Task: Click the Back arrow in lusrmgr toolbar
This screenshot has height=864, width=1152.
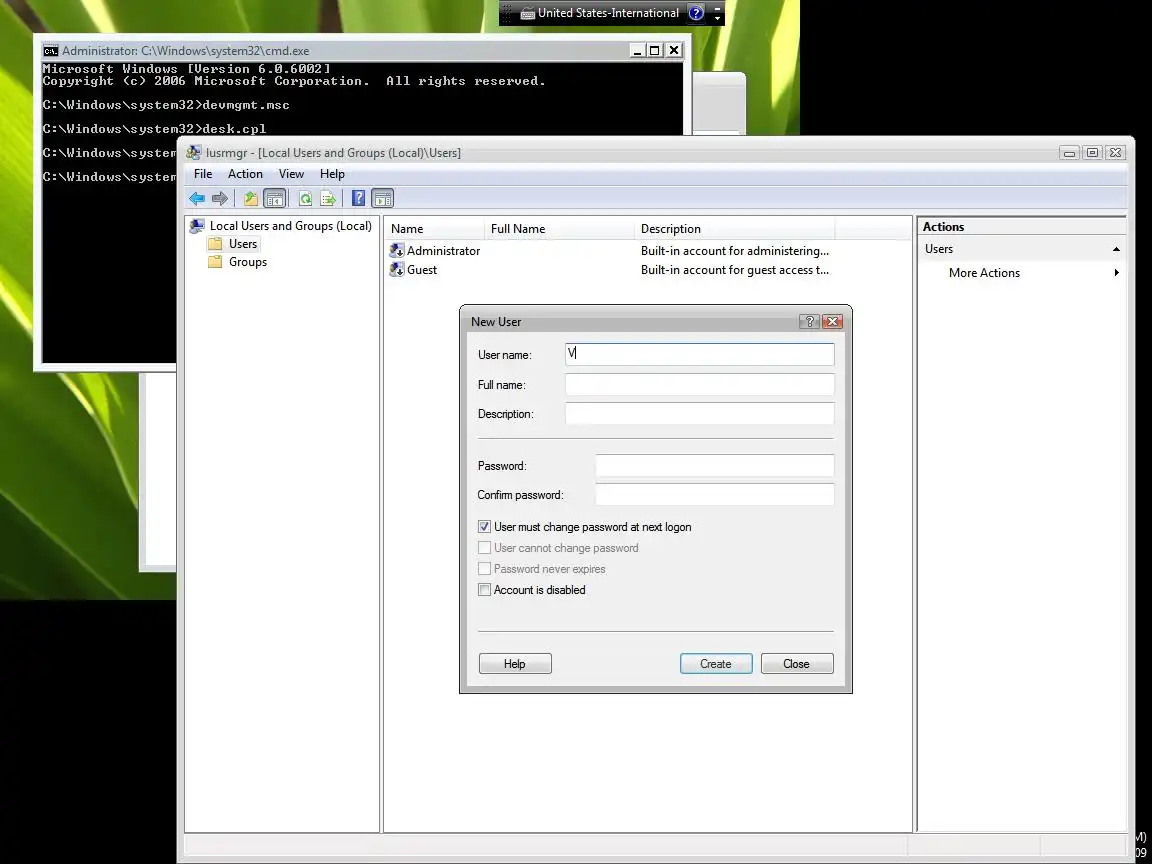Action: [x=197, y=198]
